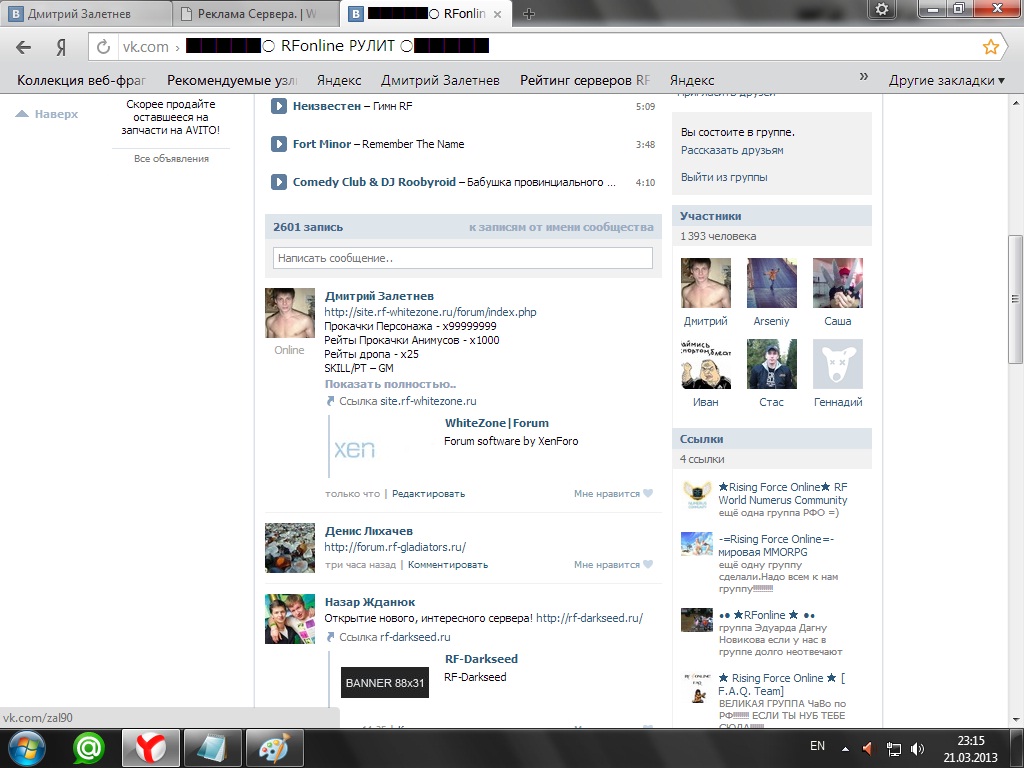Open Назар Жданюк's profile name
The height and width of the screenshot is (768, 1024).
pos(370,602)
